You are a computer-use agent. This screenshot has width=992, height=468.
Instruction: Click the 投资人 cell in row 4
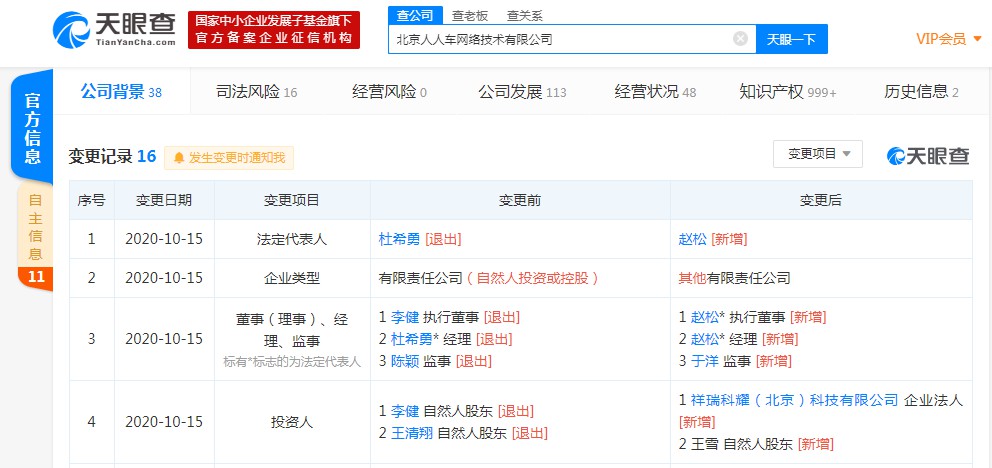292,422
